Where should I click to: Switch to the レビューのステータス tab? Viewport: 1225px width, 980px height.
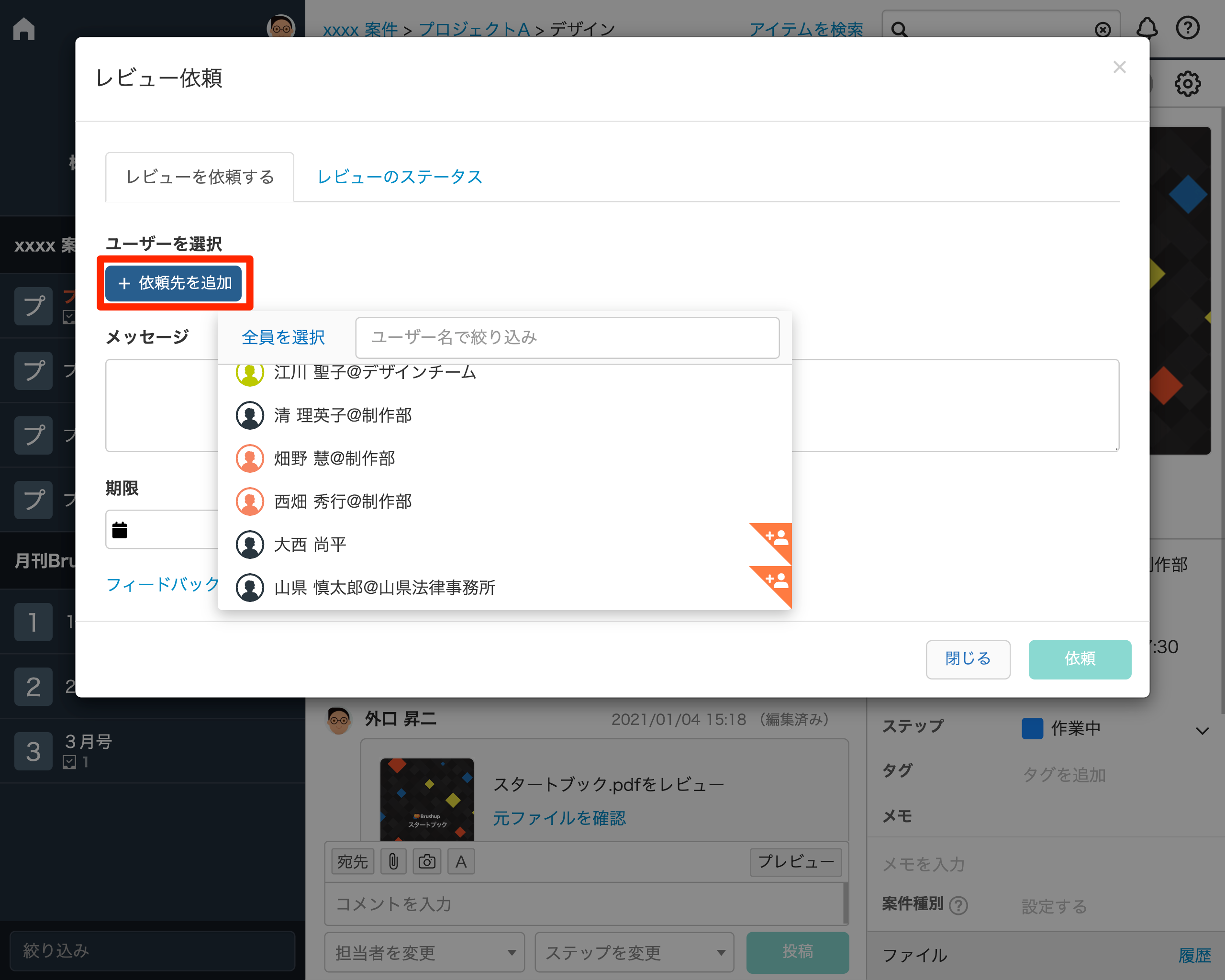[x=399, y=177]
